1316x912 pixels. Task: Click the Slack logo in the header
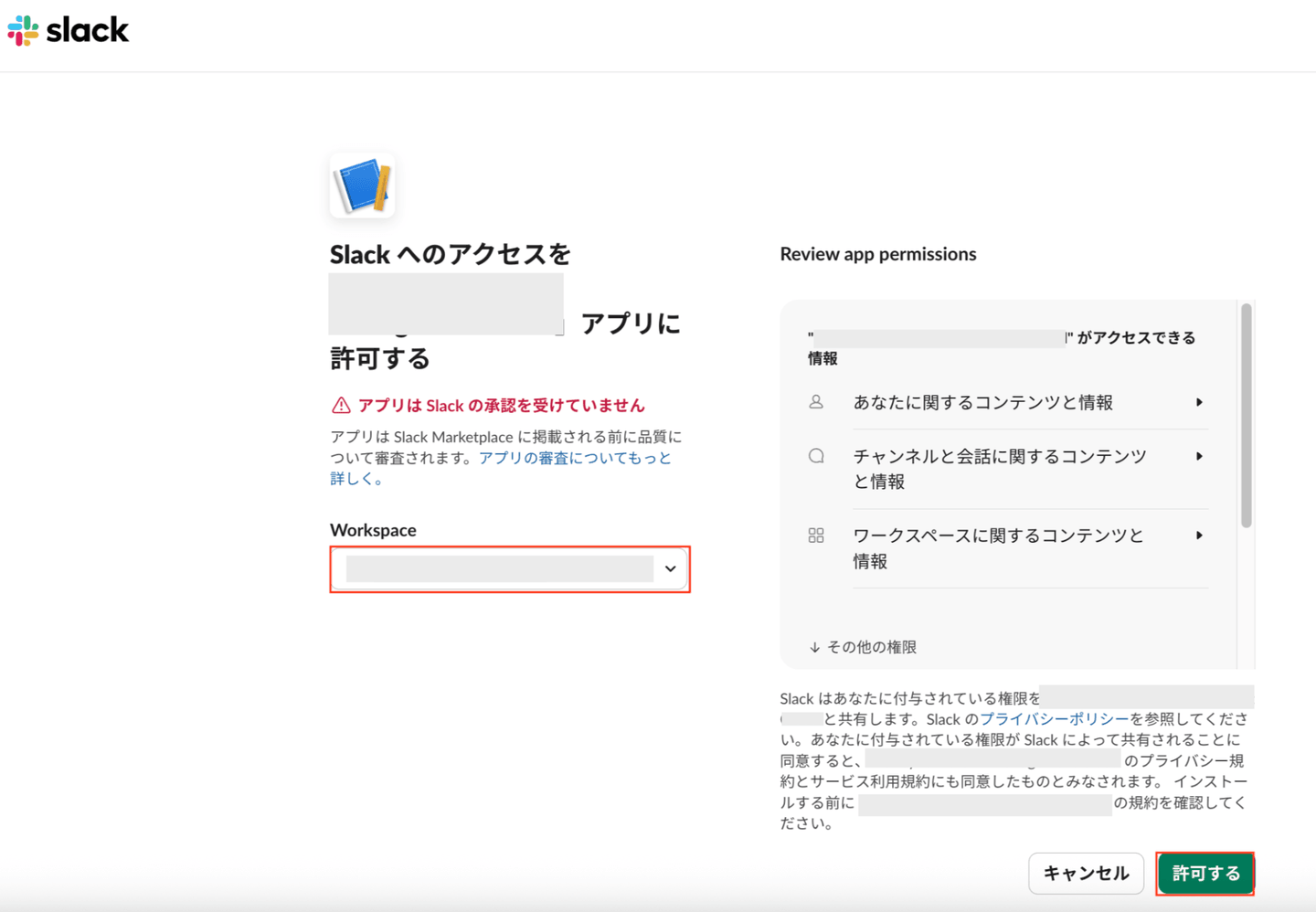click(x=69, y=30)
